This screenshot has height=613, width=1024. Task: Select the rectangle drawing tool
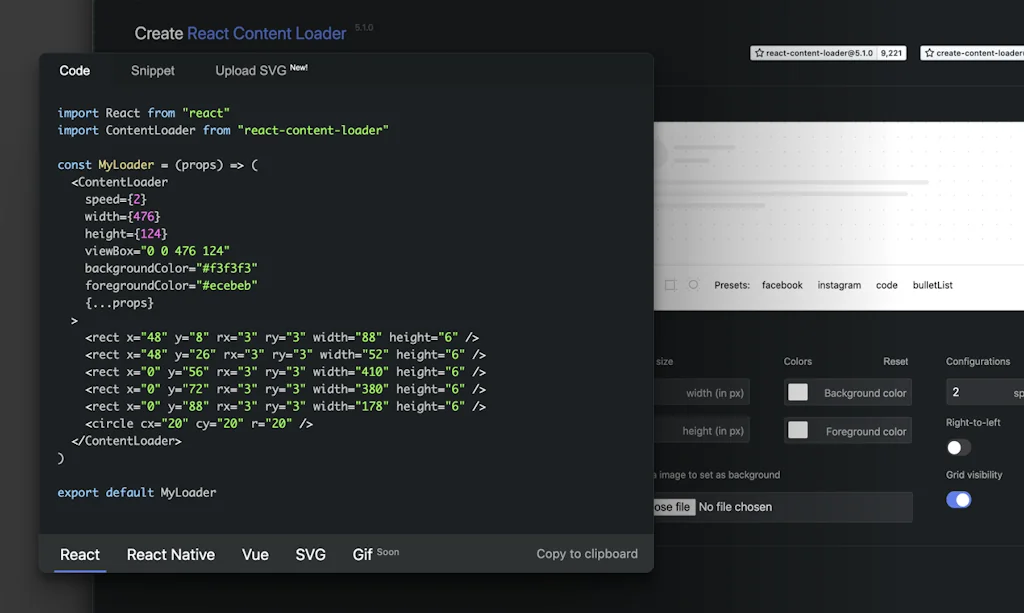[x=670, y=285]
